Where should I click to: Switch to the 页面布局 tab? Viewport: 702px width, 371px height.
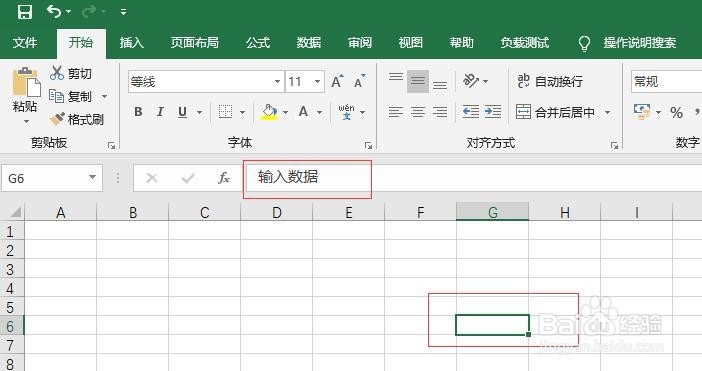[x=194, y=43]
